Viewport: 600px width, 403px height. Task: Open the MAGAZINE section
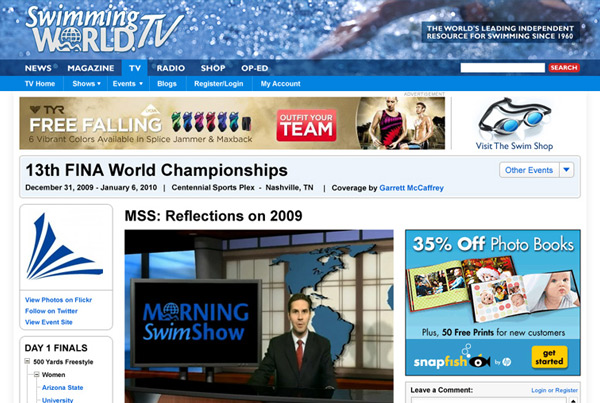tap(91, 68)
